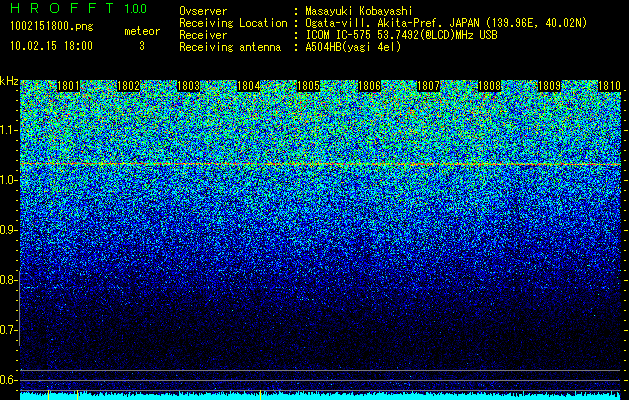Click the green 'meteor' label
Viewport: 629px width, 400px height.
[142, 31]
